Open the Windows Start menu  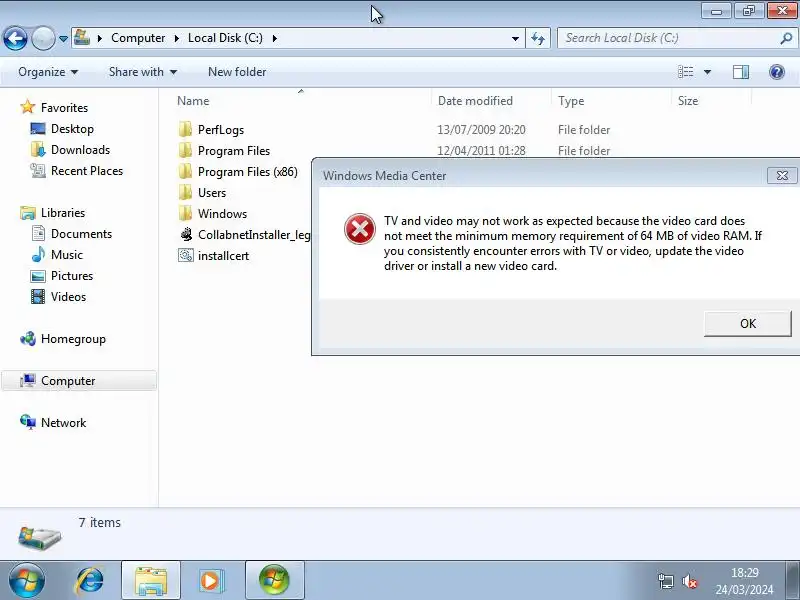tap(27, 580)
